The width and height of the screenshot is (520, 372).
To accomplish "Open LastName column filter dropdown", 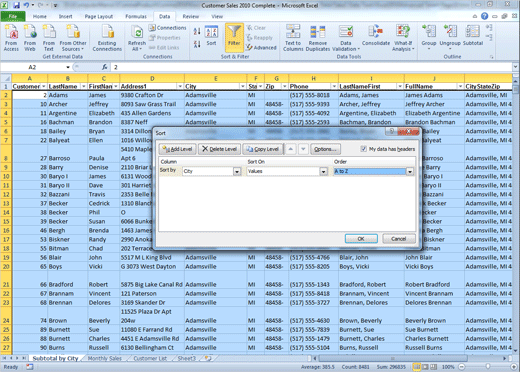I will 84,86.
